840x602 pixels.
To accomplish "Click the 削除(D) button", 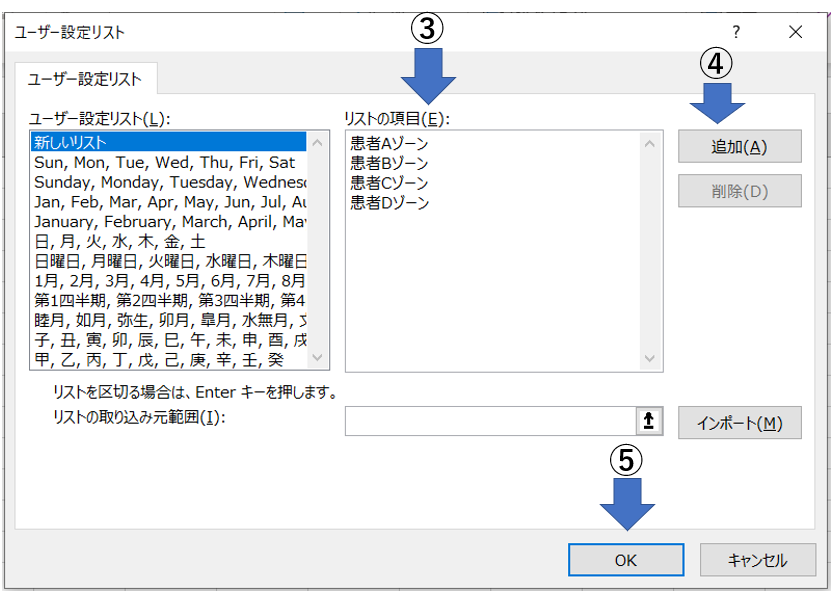I will click(739, 191).
